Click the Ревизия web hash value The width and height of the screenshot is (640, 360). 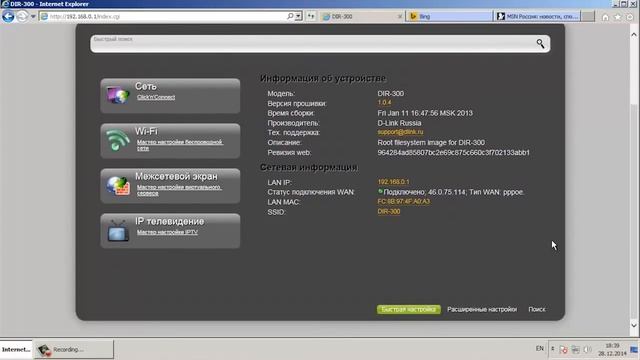tap(453, 152)
